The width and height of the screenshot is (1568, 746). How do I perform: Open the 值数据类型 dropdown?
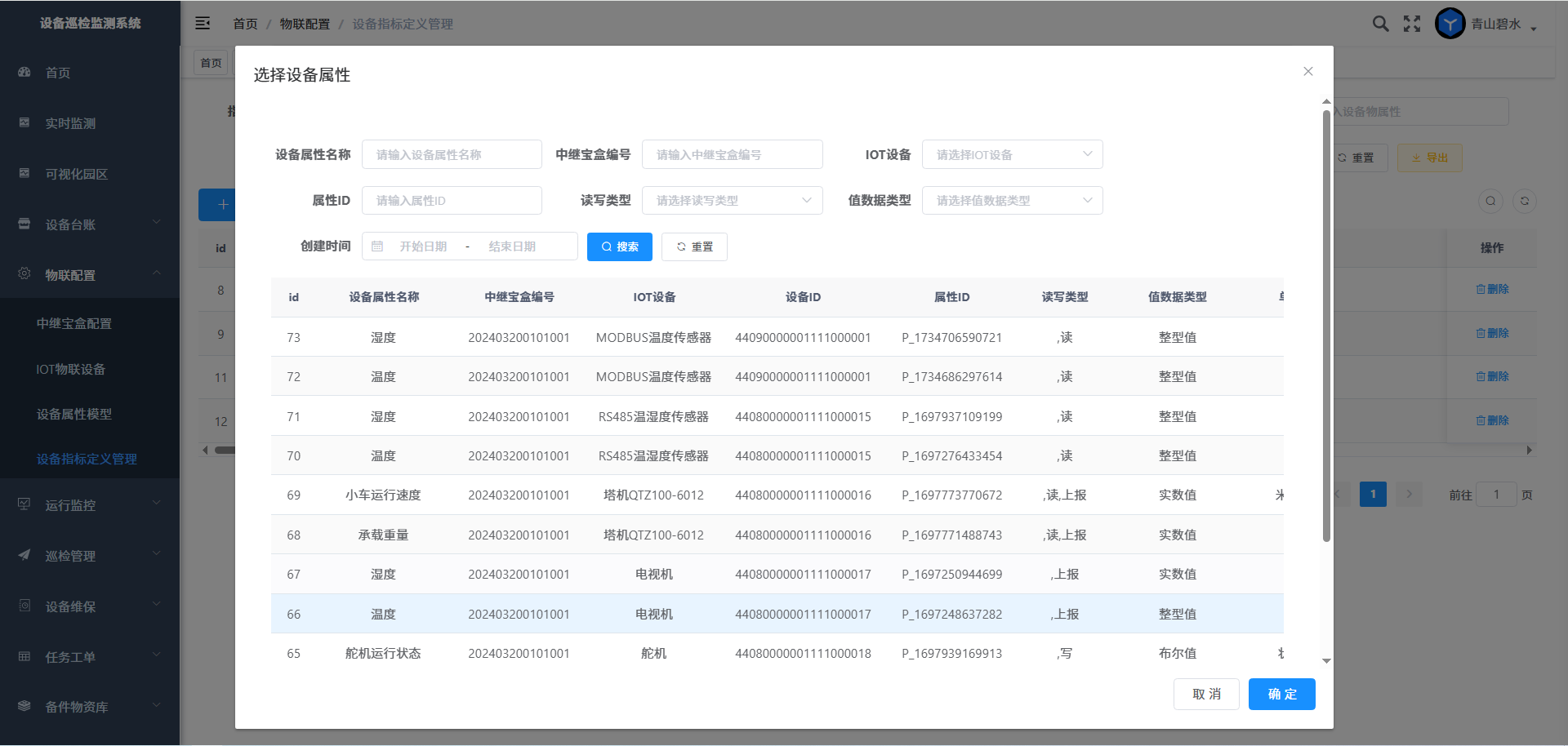coord(1012,201)
